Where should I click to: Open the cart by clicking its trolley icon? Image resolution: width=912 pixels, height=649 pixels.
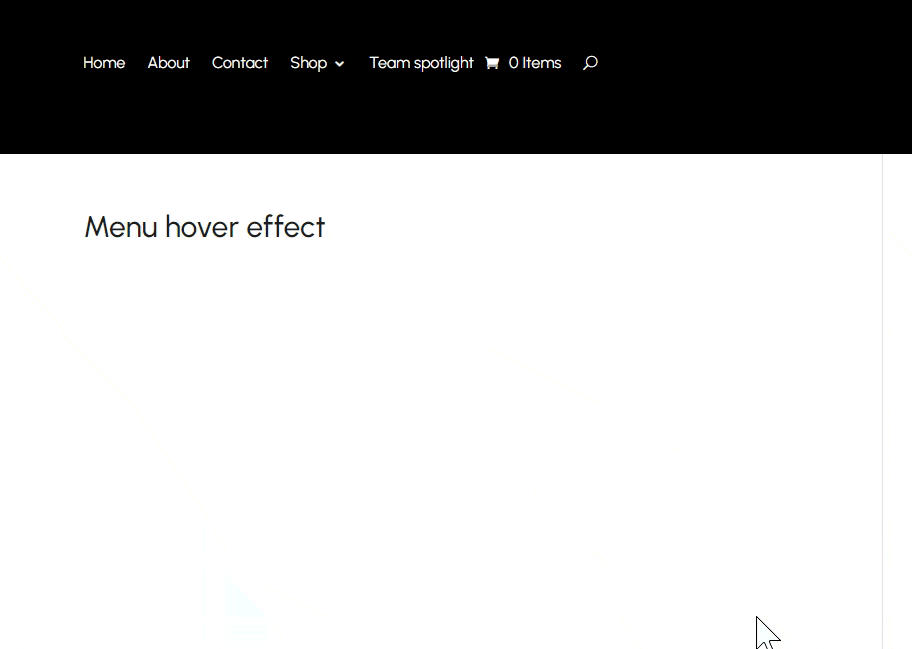(x=491, y=63)
